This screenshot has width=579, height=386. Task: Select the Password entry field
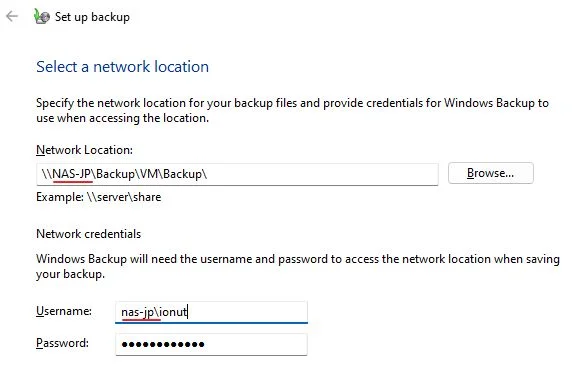pos(211,344)
